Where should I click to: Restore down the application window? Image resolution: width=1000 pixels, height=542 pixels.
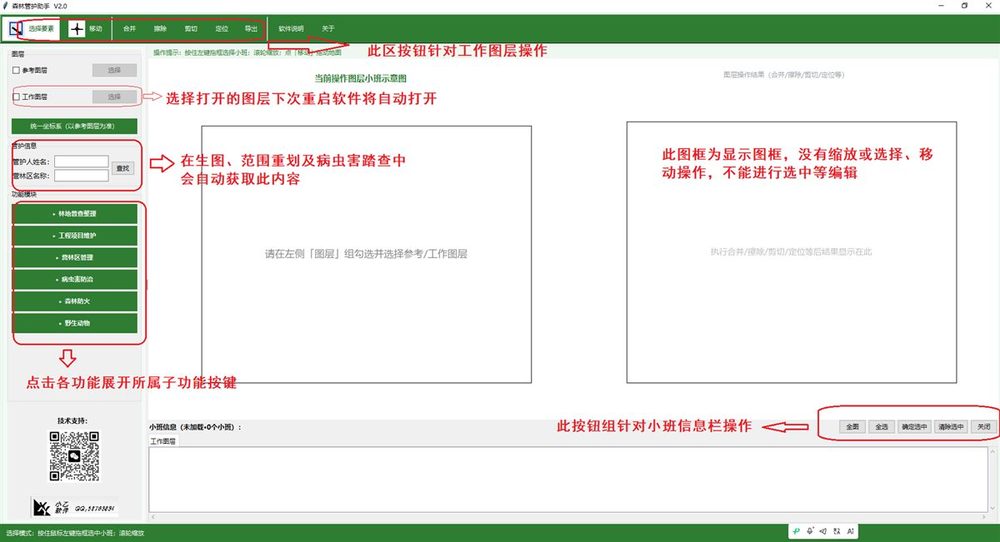click(964, 6)
